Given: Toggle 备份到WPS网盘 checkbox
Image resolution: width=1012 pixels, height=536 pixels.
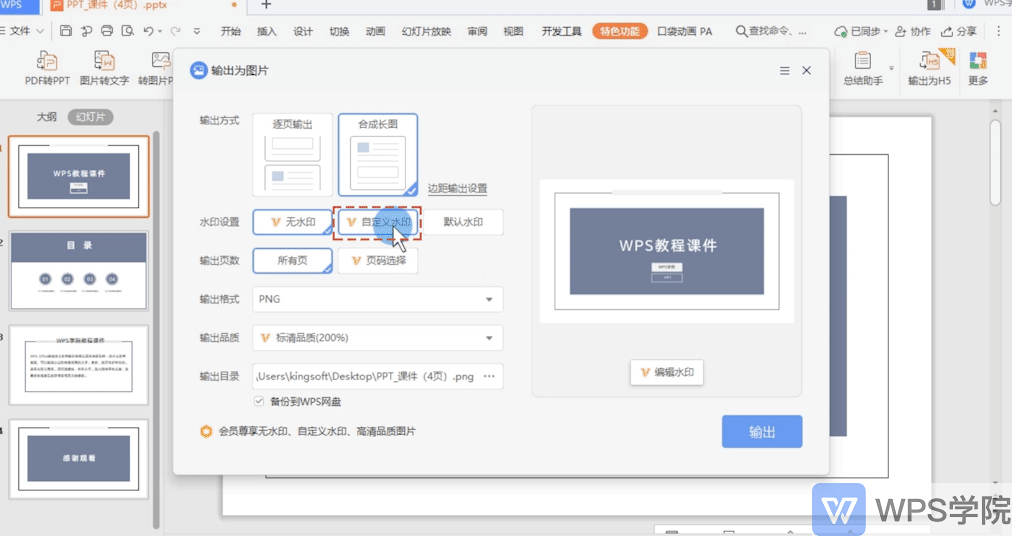Looking at the screenshot, I should (x=259, y=401).
